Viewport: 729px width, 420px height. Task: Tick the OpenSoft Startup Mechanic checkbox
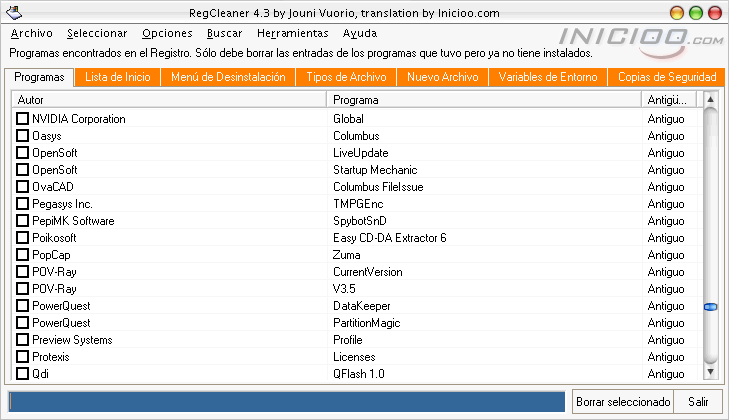tap(22, 169)
